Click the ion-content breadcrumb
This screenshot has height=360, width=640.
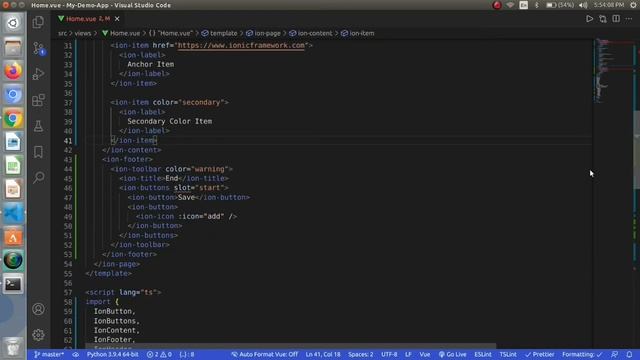(x=311, y=33)
